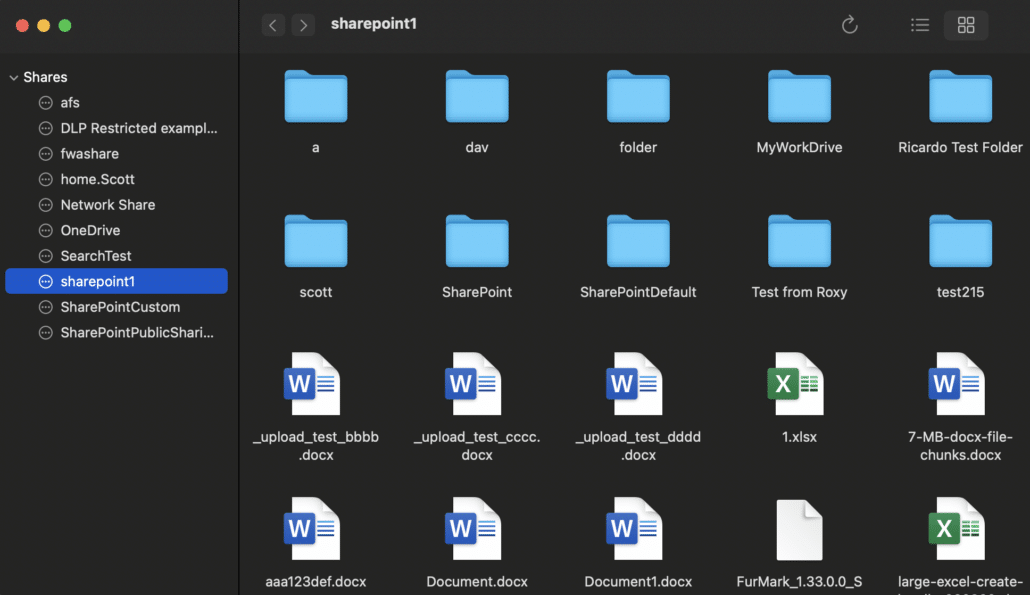Open the aaa123def.docx file
The height and width of the screenshot is (595, 1030).
(315, 530)
